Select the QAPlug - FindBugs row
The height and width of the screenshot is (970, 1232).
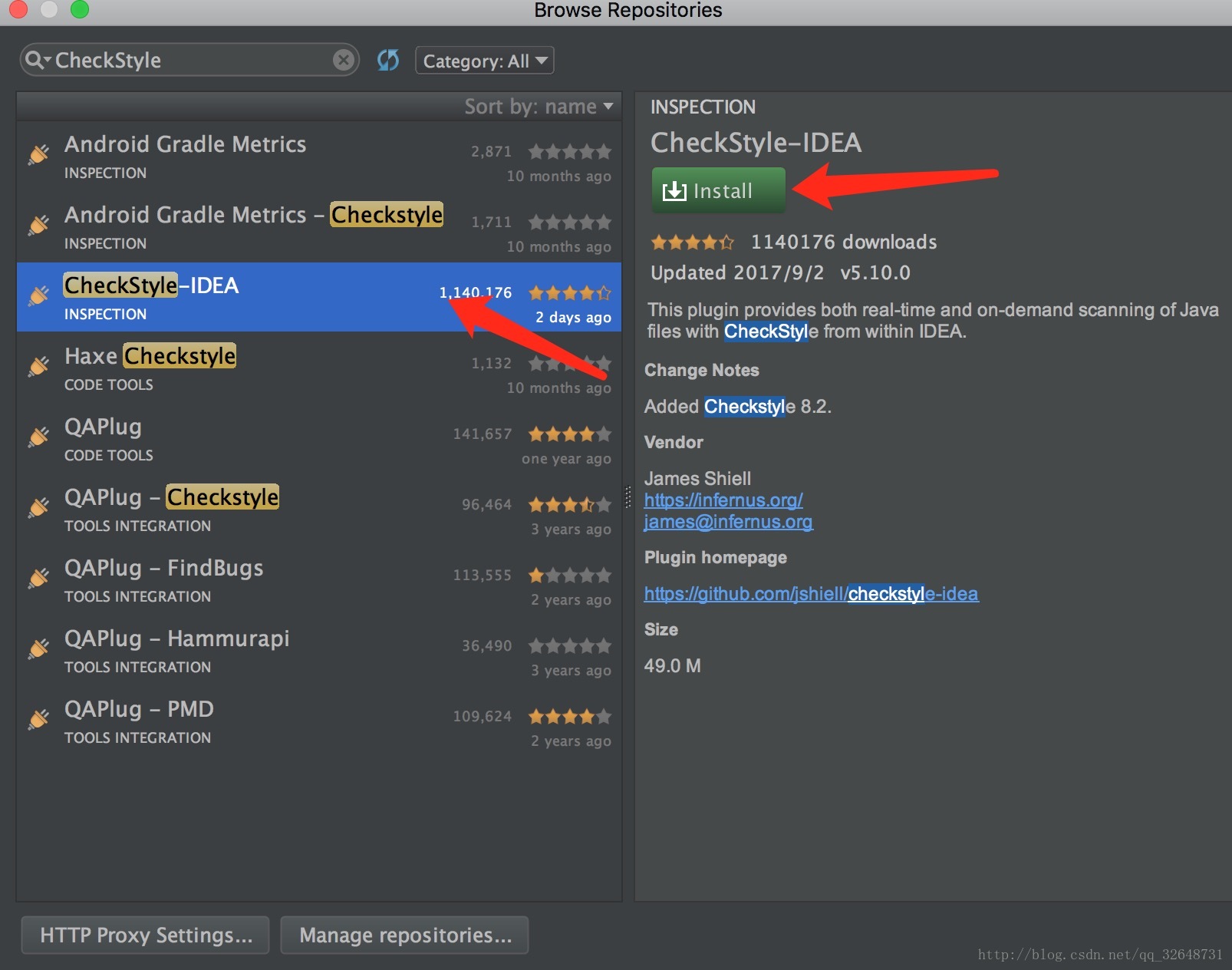[x=319, y=580]
